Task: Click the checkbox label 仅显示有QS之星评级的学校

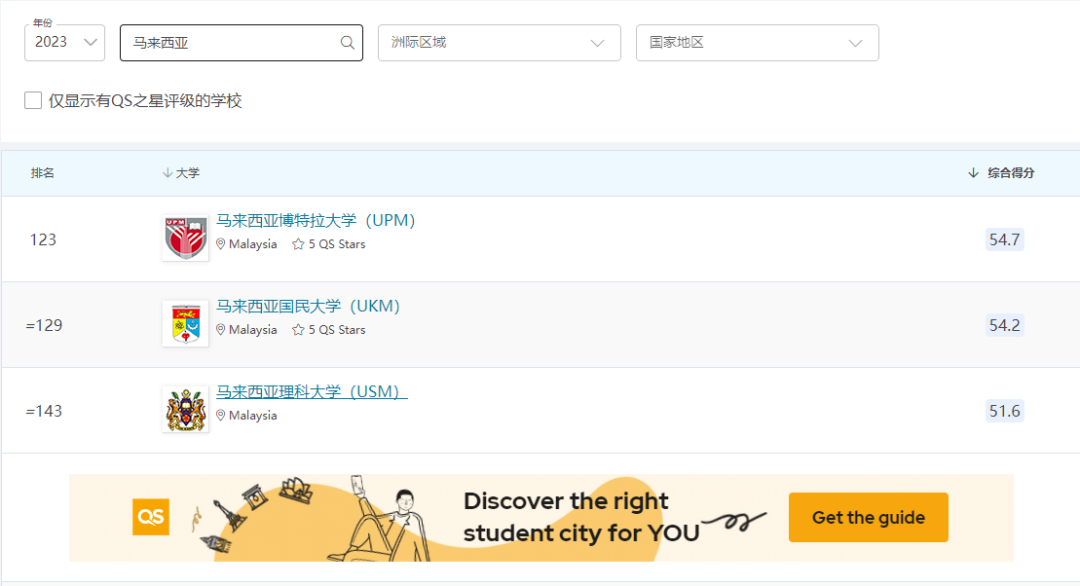Action: click(145, 101)
